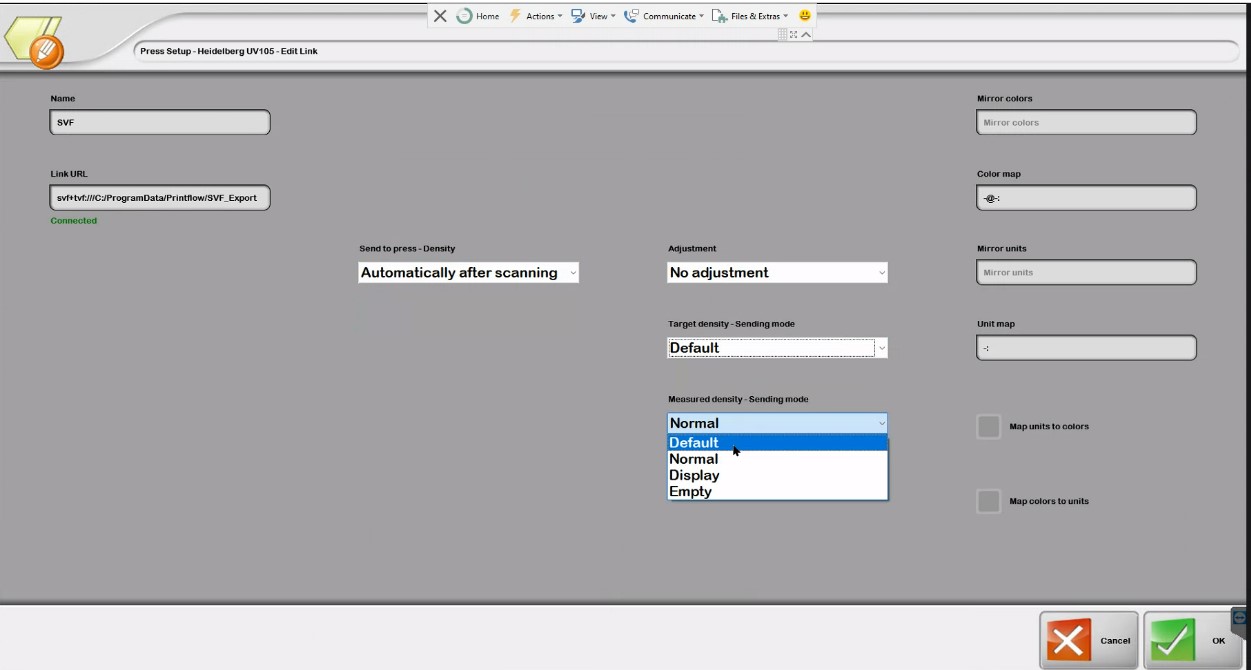1251x670 pixels.
Task: Click in the Unit map field
Action: coord(1086,348)
